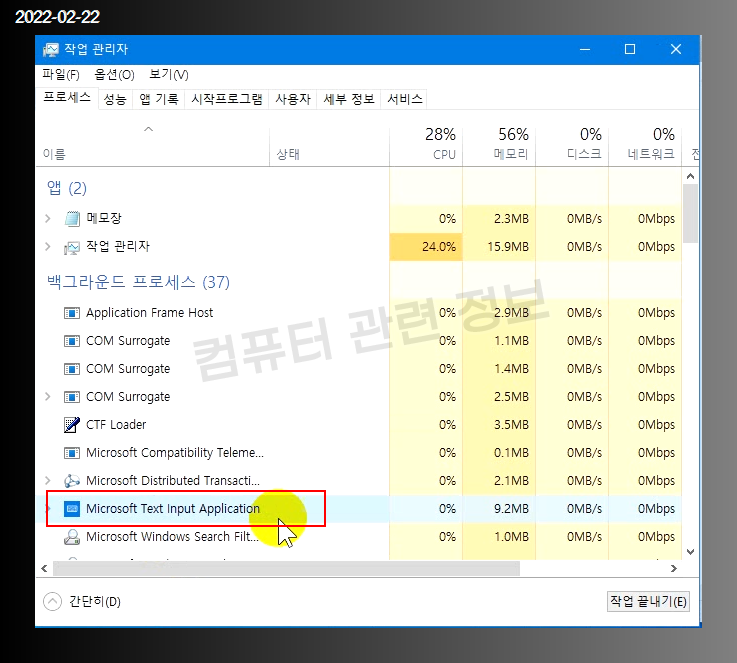This screenshot has width=737, height=663.
Task: Click the 백그라운드 프로세스 (37) group heading
Action: (138, 282)
